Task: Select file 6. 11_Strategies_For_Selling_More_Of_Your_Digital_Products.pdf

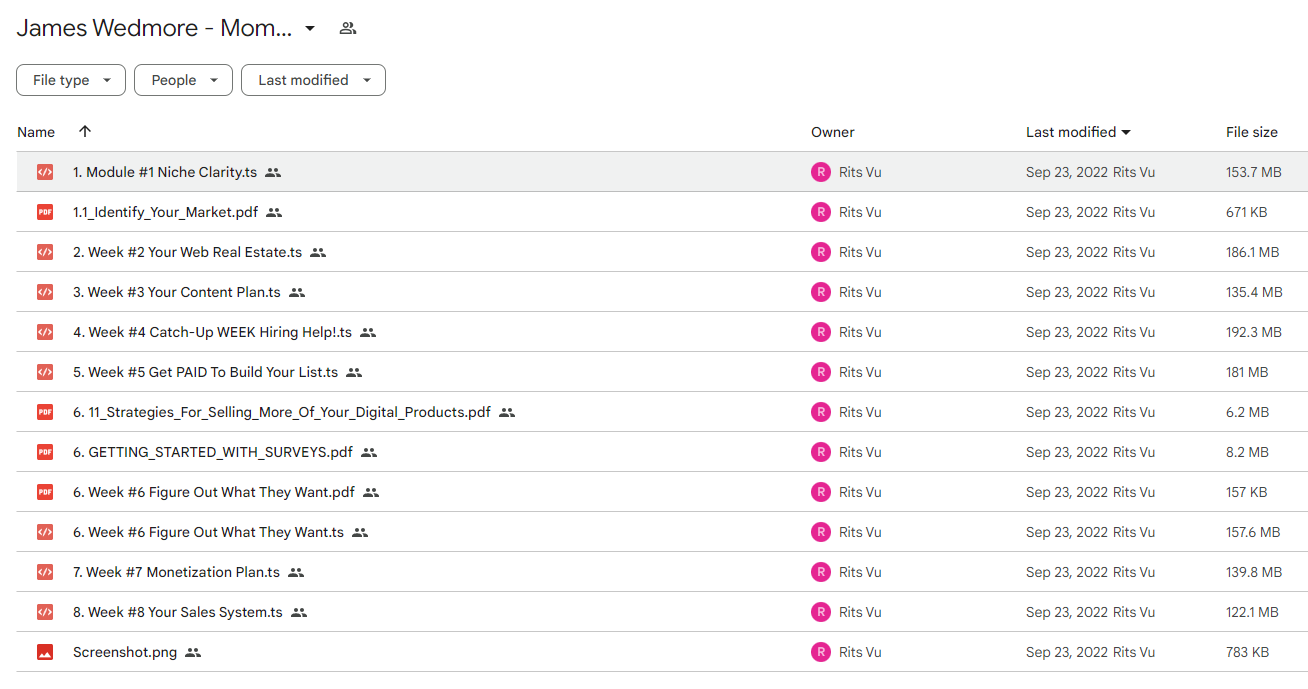Action: [282, 412]
